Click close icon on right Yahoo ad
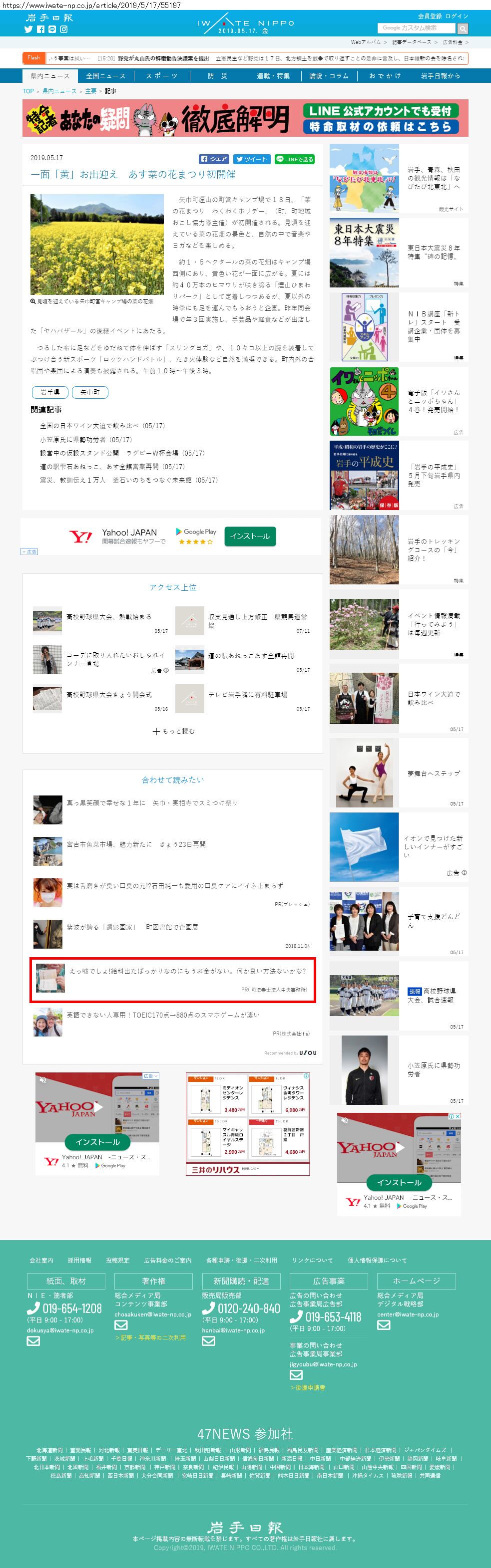 coord(458,1116)
